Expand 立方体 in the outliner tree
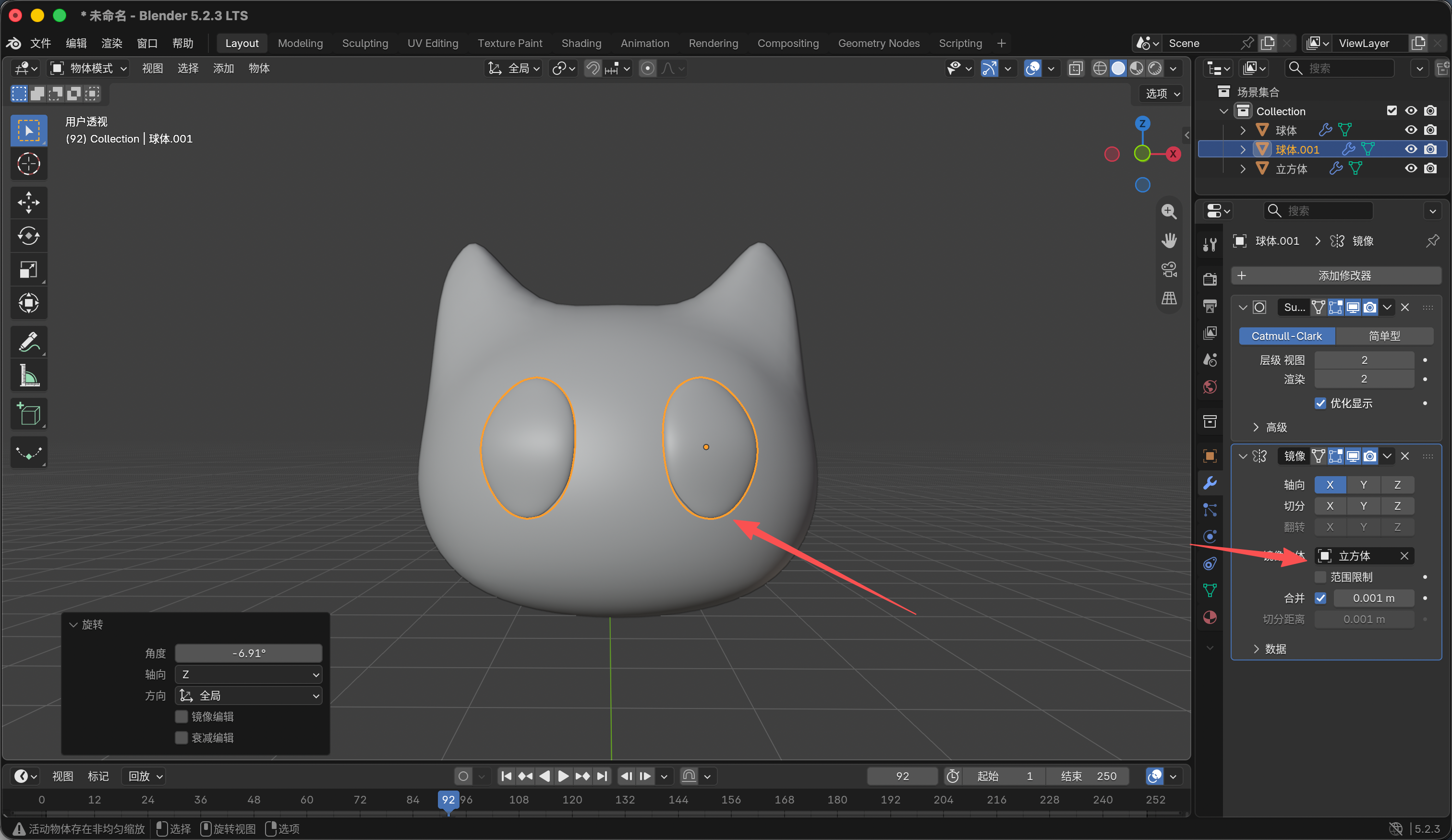 coord(1242,169)
